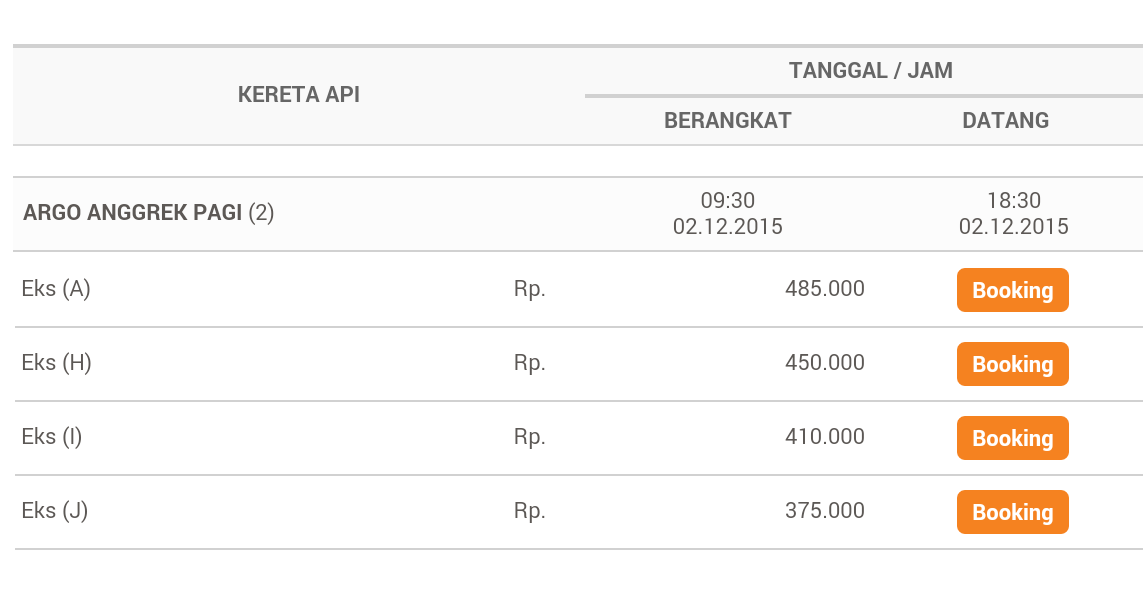Click the Booking button for Eks (A)
Screen dimensions: 1143x600
click(1012, 290)
